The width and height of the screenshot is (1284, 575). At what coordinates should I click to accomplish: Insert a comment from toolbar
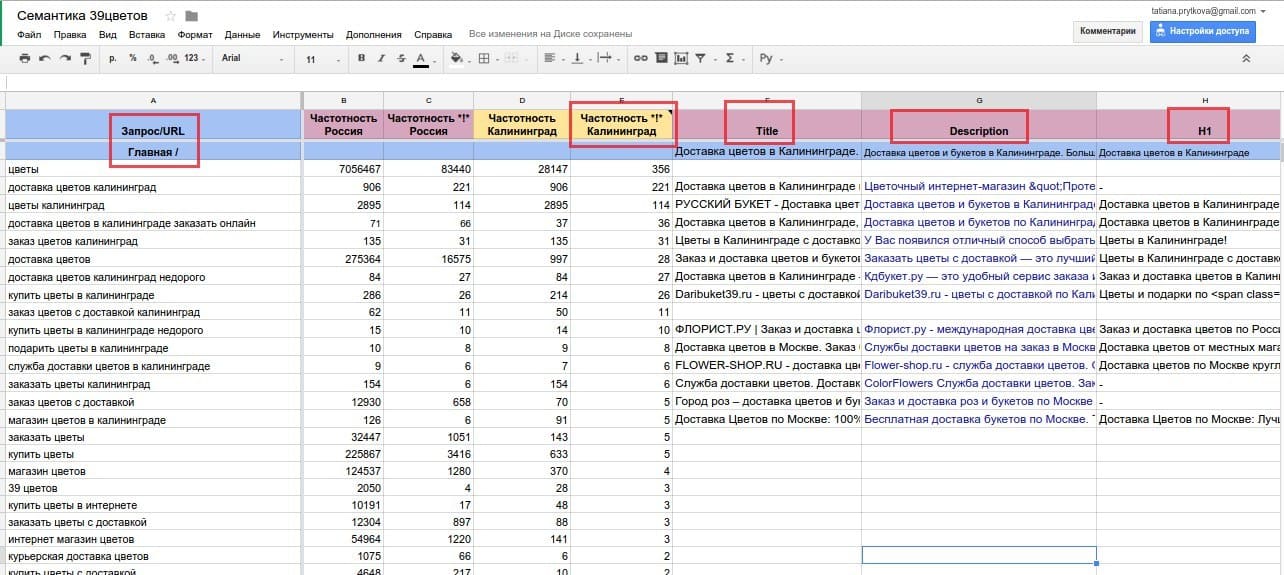[660, 59]
